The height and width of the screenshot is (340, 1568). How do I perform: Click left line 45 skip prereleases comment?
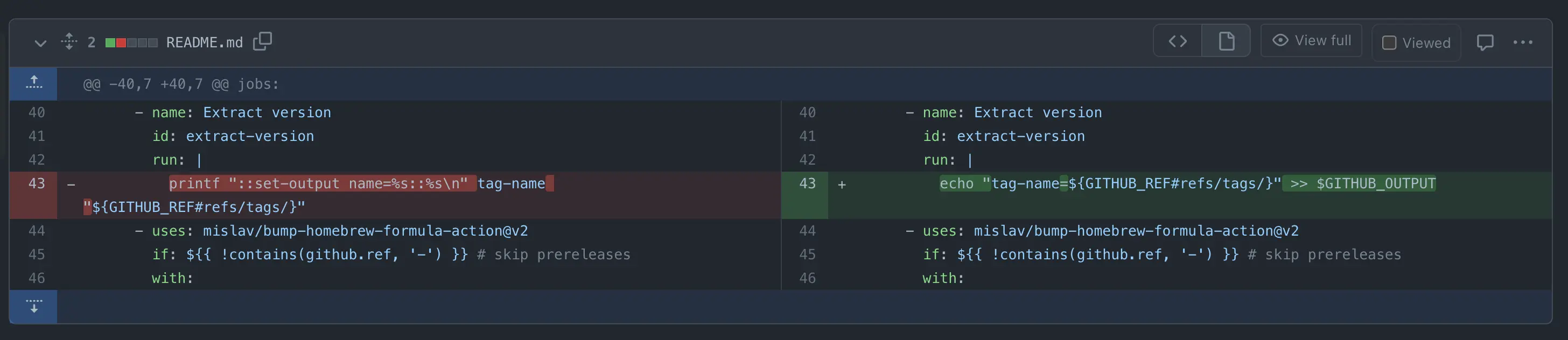click(x=554, y=254)
